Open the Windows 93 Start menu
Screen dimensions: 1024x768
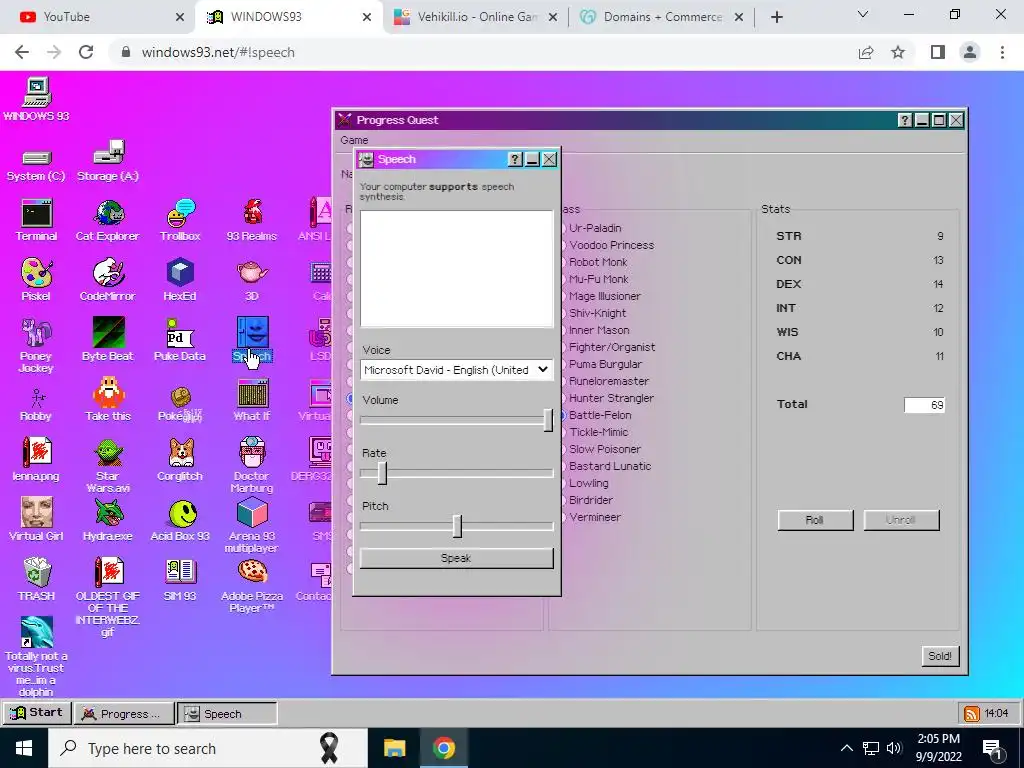pos(37,712)
